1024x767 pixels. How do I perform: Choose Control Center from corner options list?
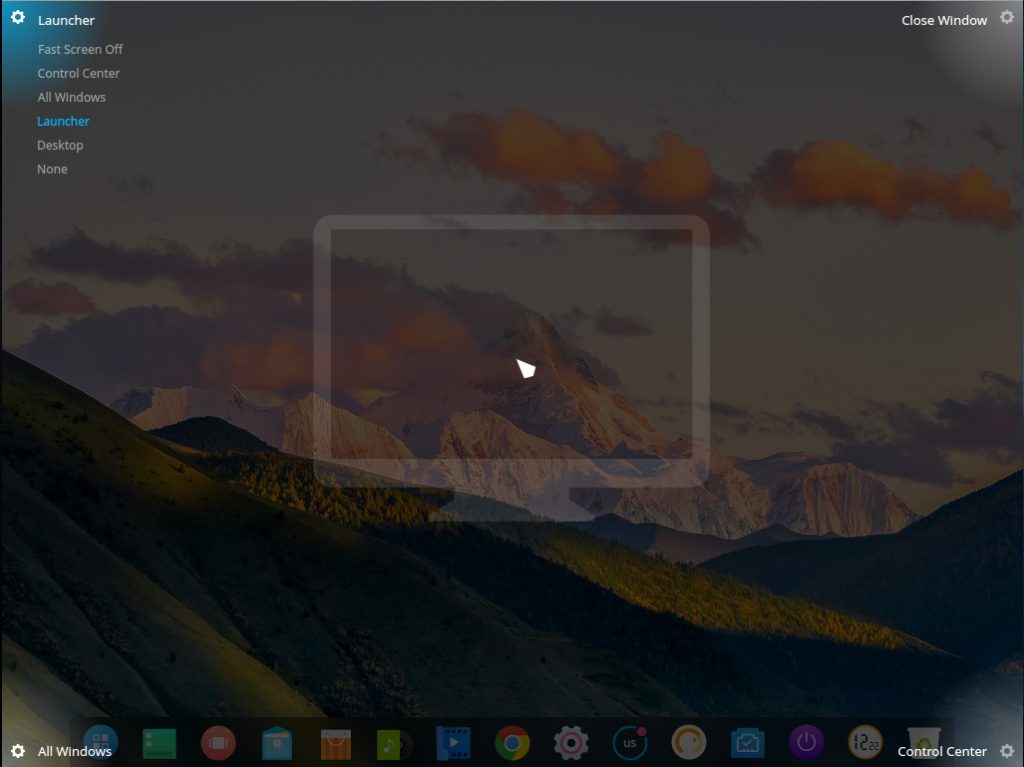[78, 73]
